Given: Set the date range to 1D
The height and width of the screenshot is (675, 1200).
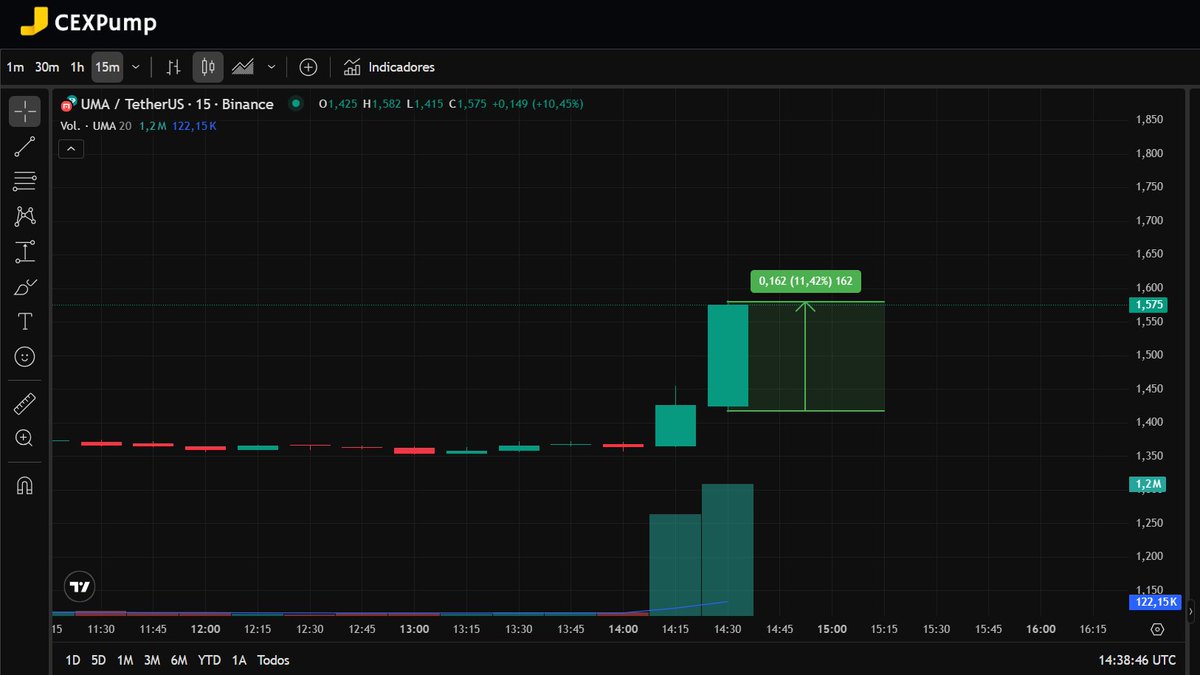Looking at the screenshot, I should click(73, 660).
